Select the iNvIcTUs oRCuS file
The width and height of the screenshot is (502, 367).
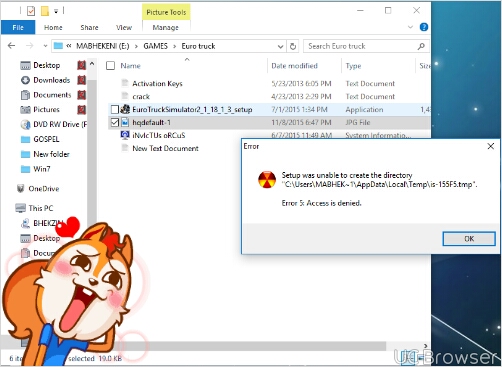coord(159,135)
